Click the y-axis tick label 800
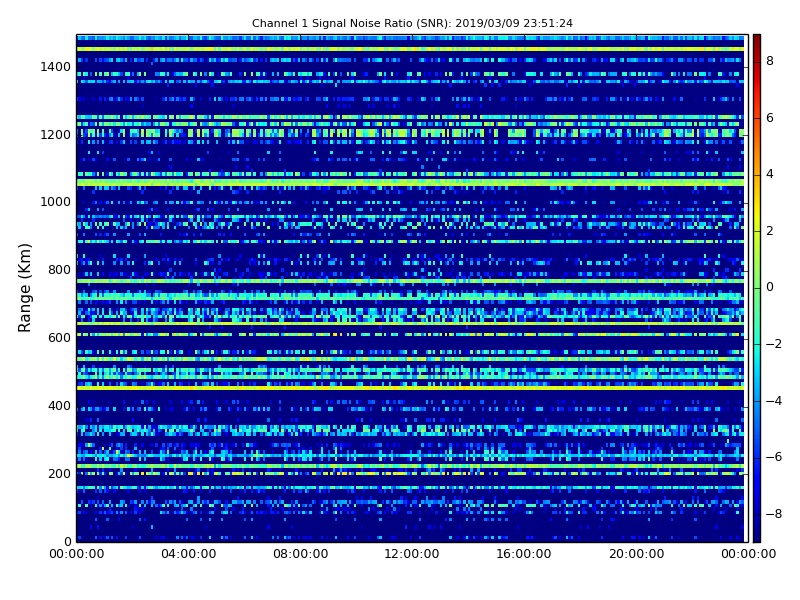800x600 pixels. click(x=59, y=270)
